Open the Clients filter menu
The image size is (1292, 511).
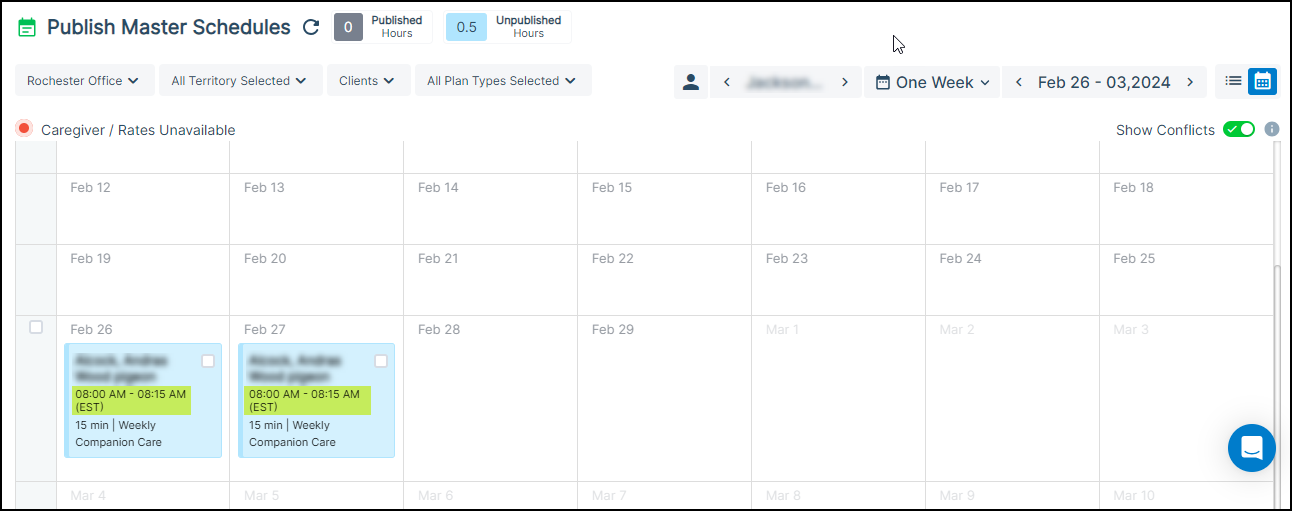click(x=367, y=81)
